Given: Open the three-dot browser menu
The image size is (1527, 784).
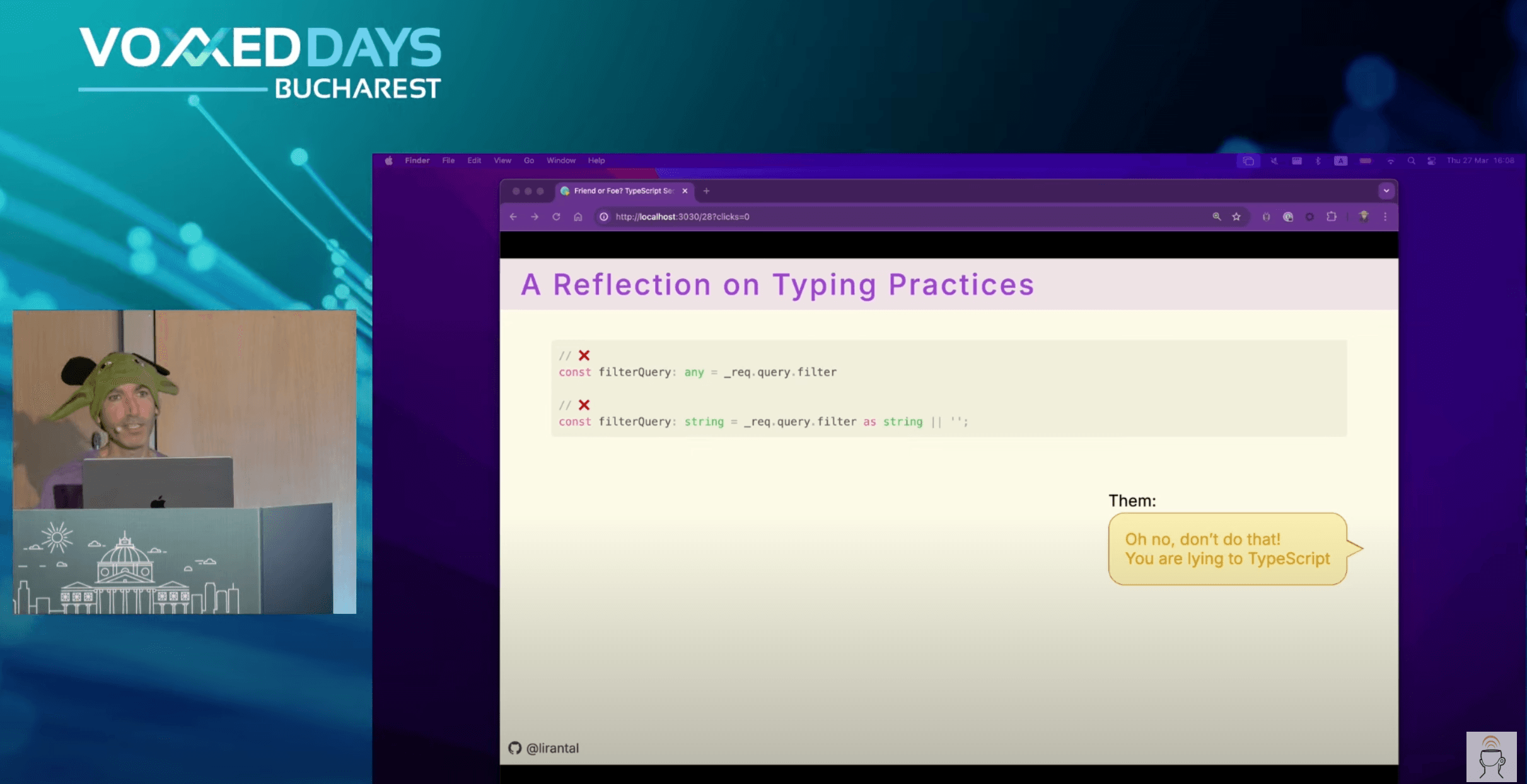Looking at the screenshot, I should (x=1385, y=217).
